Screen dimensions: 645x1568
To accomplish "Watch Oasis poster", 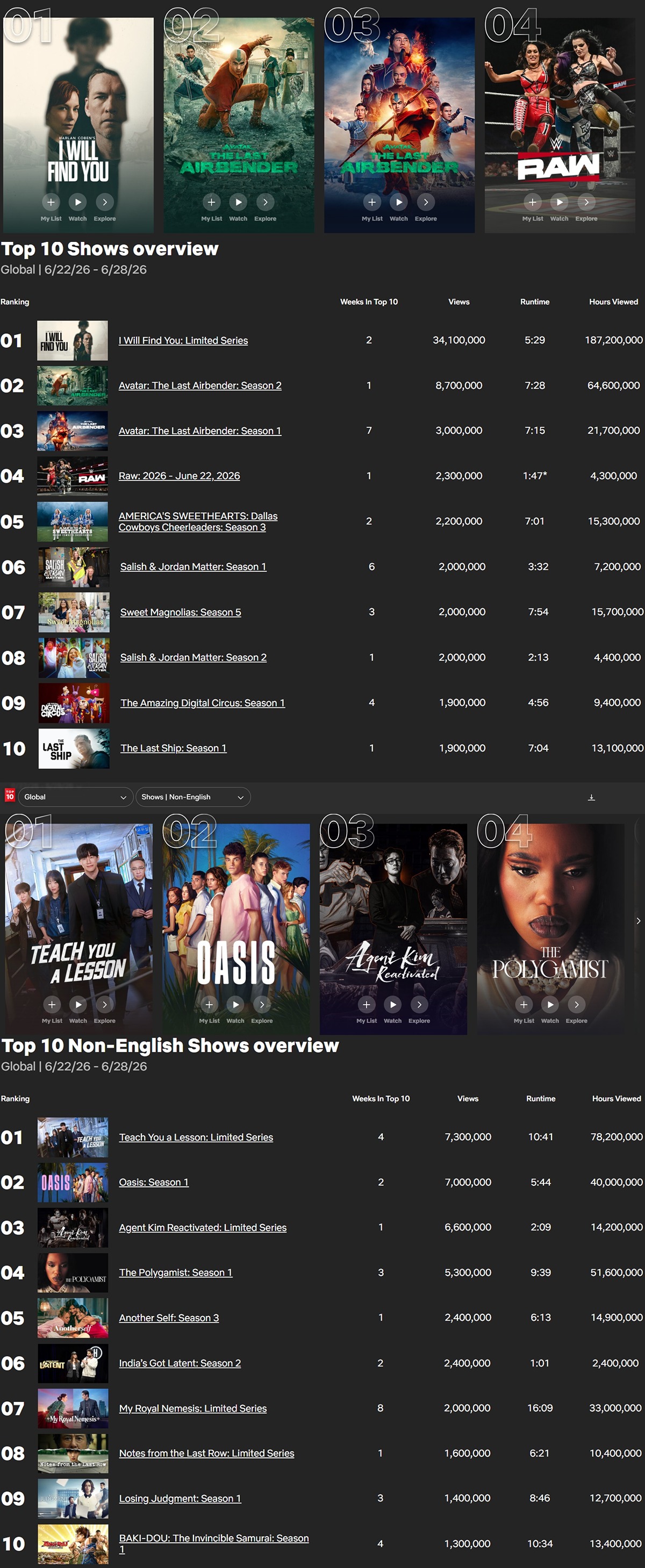I will tap(235, 1004).
